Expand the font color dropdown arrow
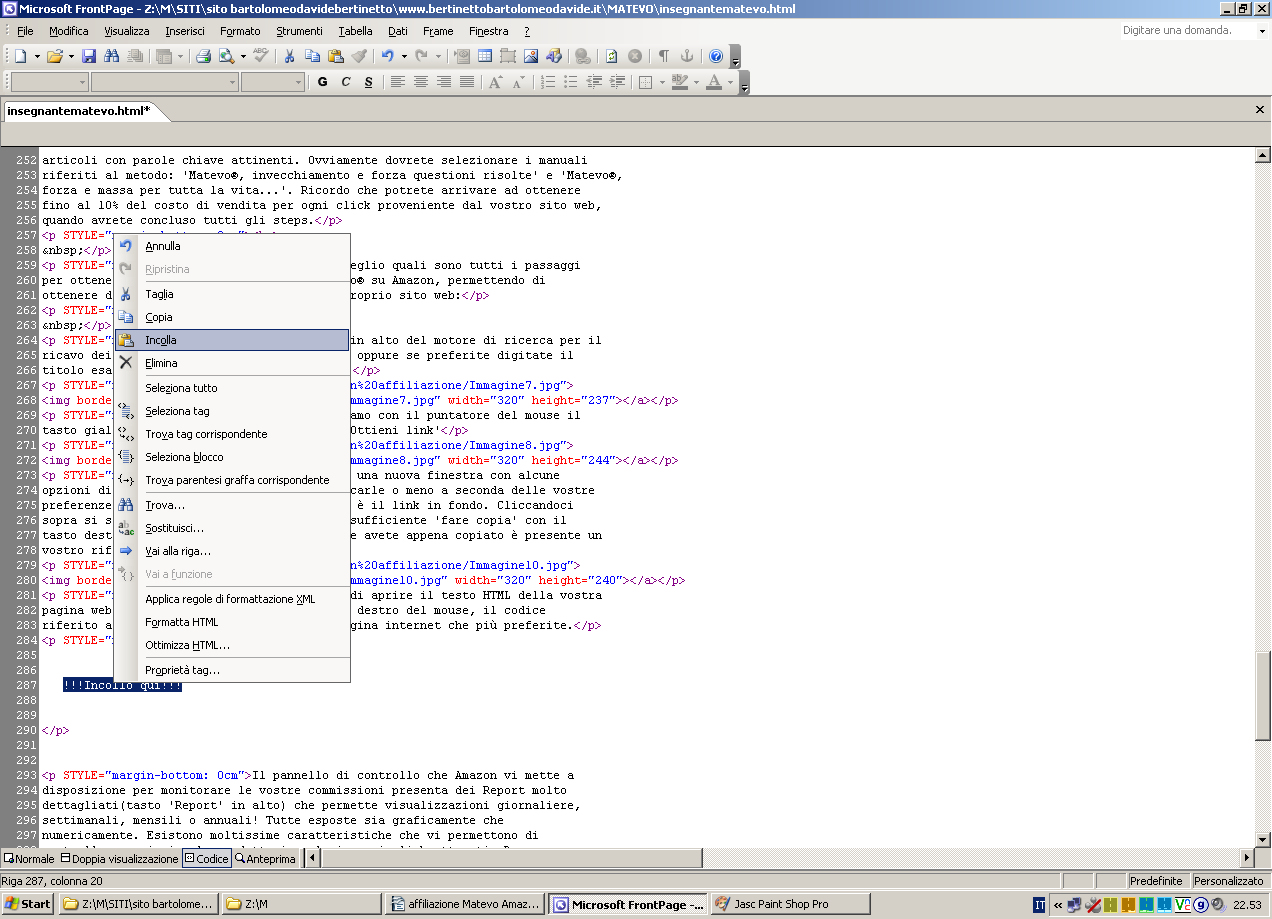 pyautogui.click(x=731, y=82)
